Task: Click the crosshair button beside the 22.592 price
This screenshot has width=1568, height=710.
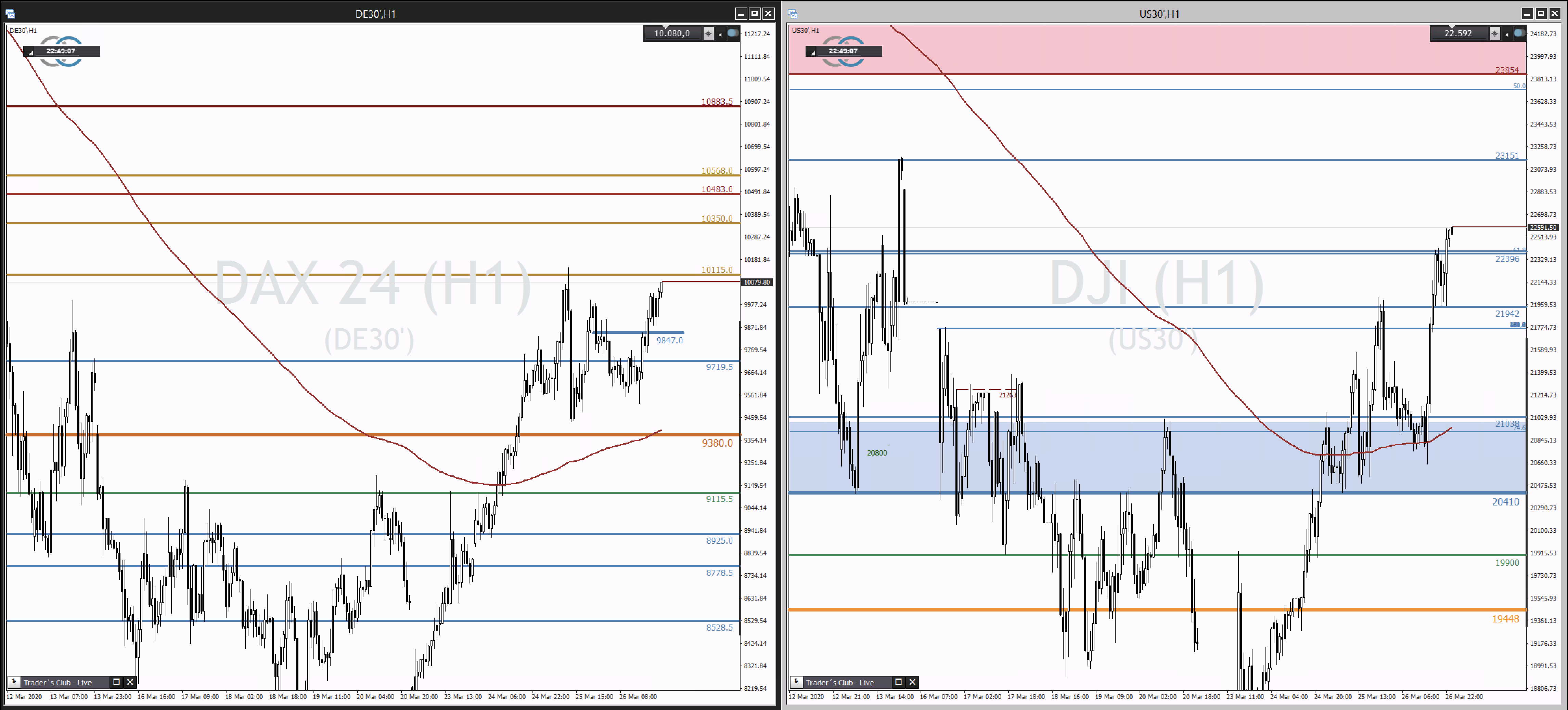Action: pyautogui.click(x=1494, y=34)
